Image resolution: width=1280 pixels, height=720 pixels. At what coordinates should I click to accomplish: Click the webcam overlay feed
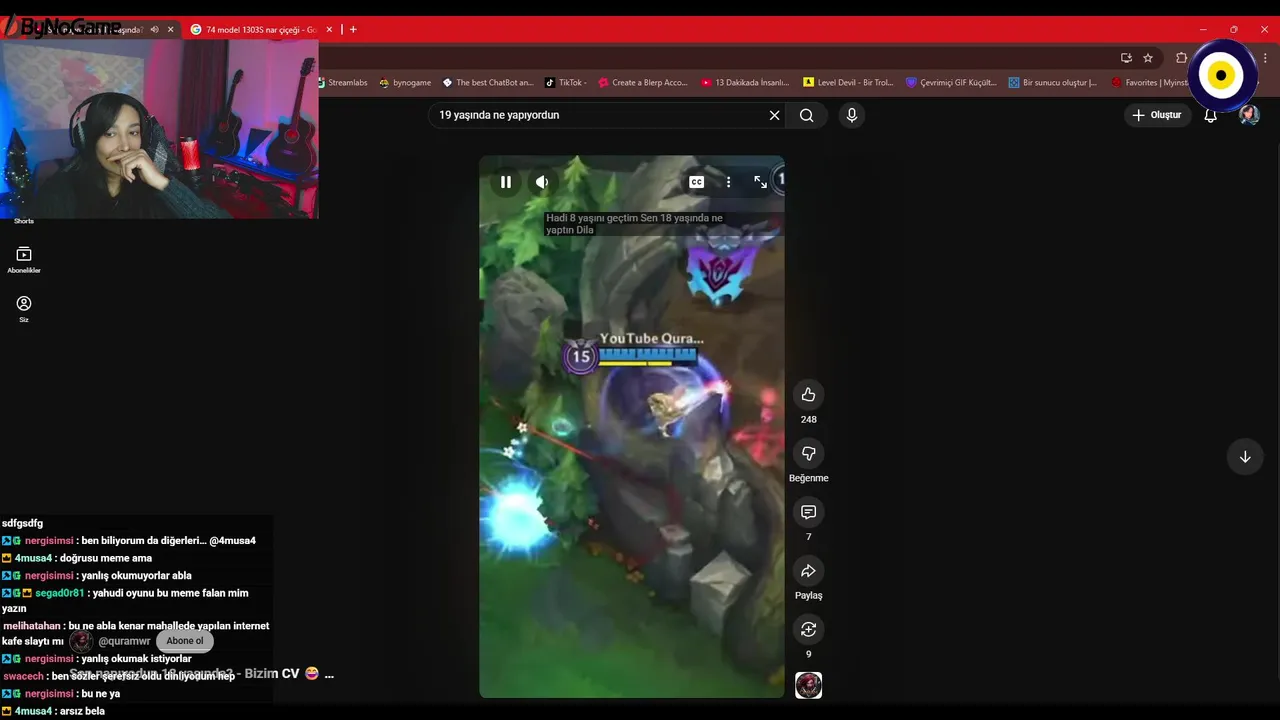159,129
